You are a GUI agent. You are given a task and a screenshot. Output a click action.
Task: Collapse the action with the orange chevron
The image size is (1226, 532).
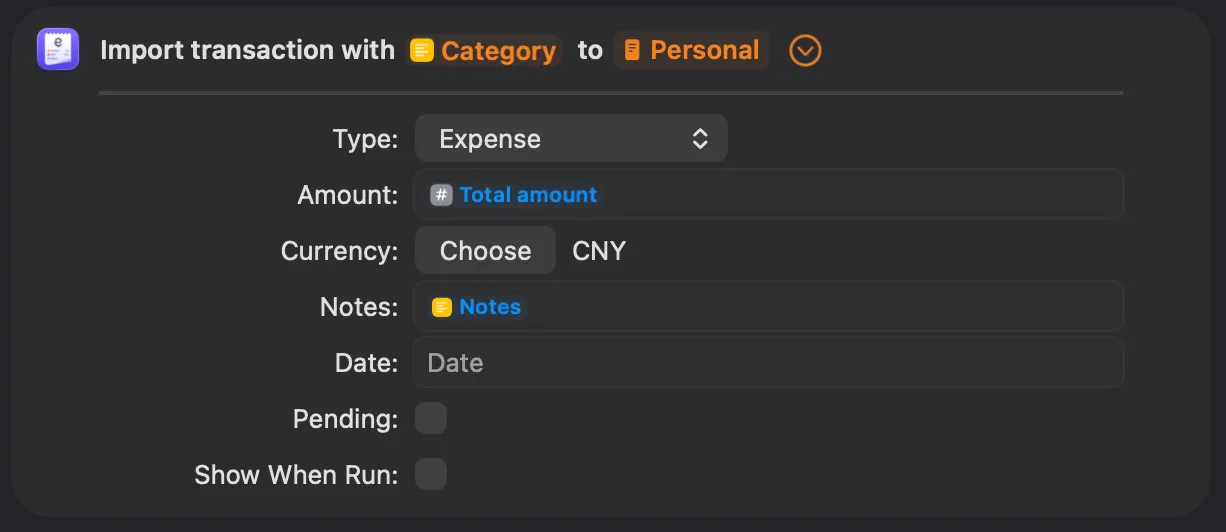tap(805, 50)
